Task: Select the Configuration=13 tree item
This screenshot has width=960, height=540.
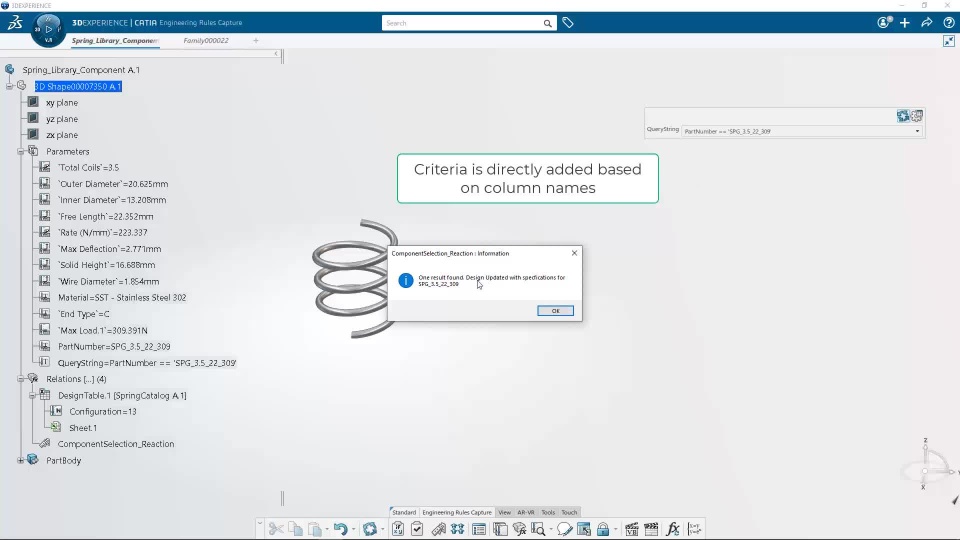Action: coord(103,411)
